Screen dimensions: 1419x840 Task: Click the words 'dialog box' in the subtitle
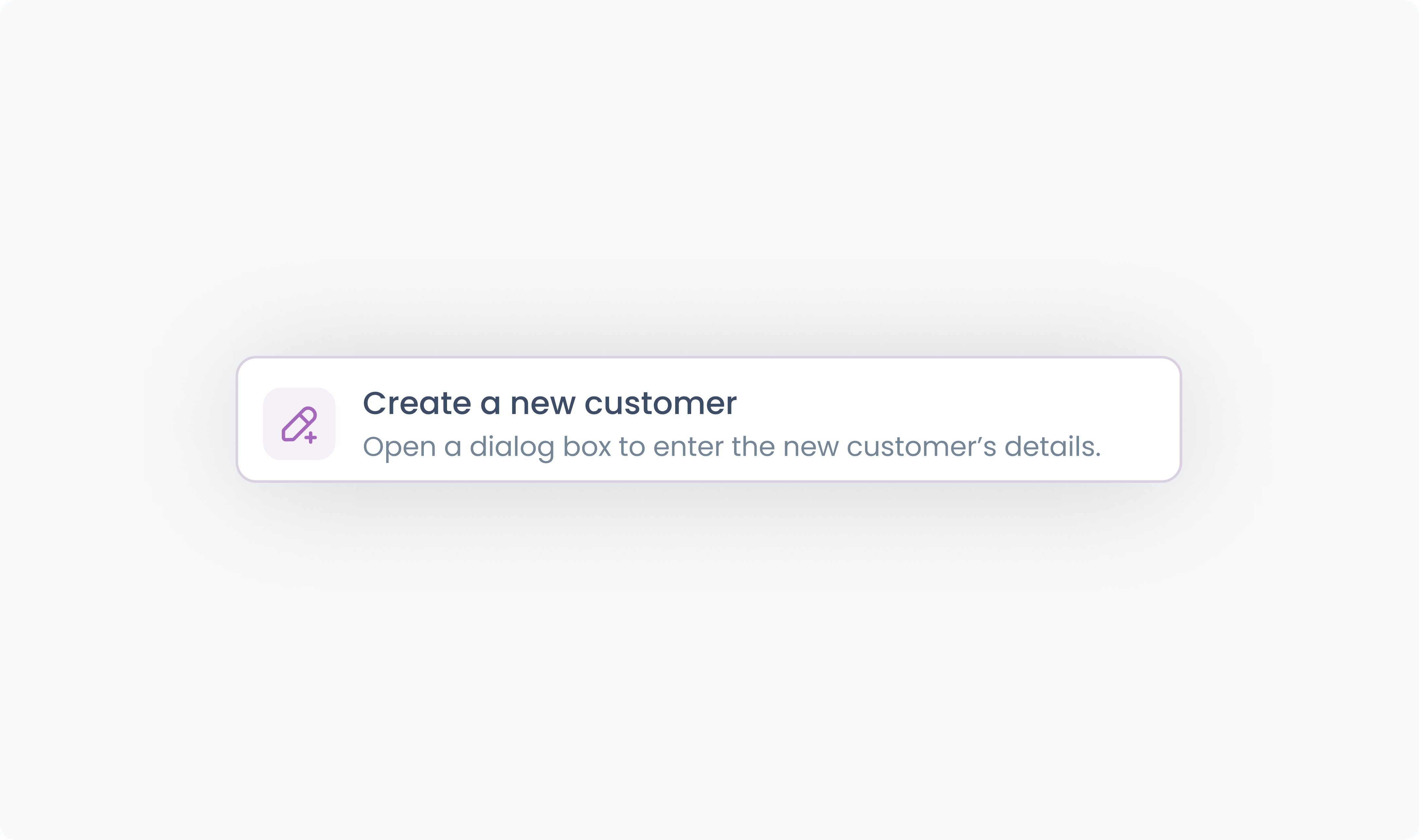pyautogui.click(x=540, y=447)
